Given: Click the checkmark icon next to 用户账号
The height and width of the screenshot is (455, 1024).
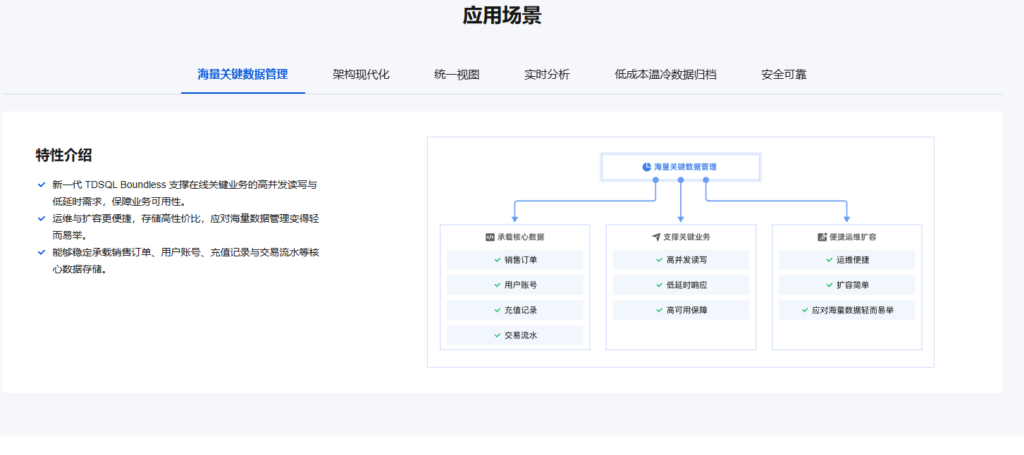Looking at the screenshot, I should pos(498,285).
